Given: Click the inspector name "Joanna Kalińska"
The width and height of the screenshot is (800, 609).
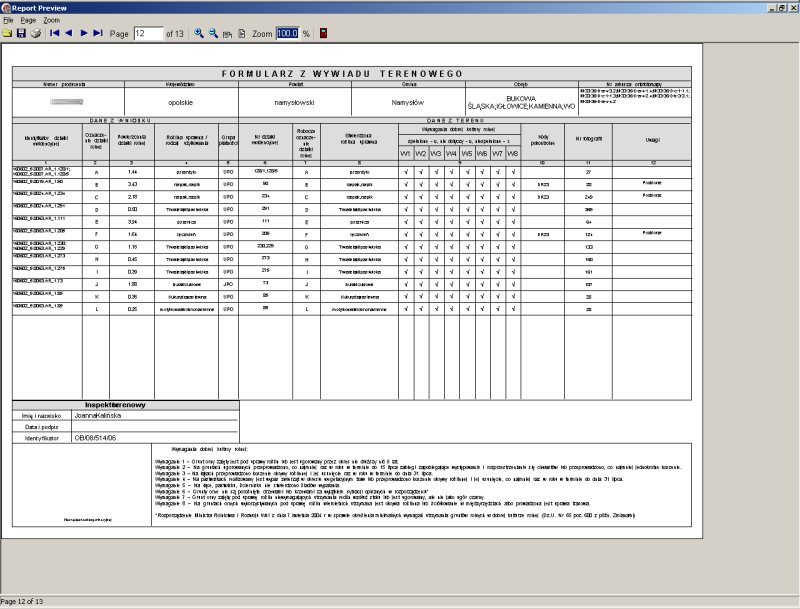Looking at the screenshot, I should click(98, 416).
